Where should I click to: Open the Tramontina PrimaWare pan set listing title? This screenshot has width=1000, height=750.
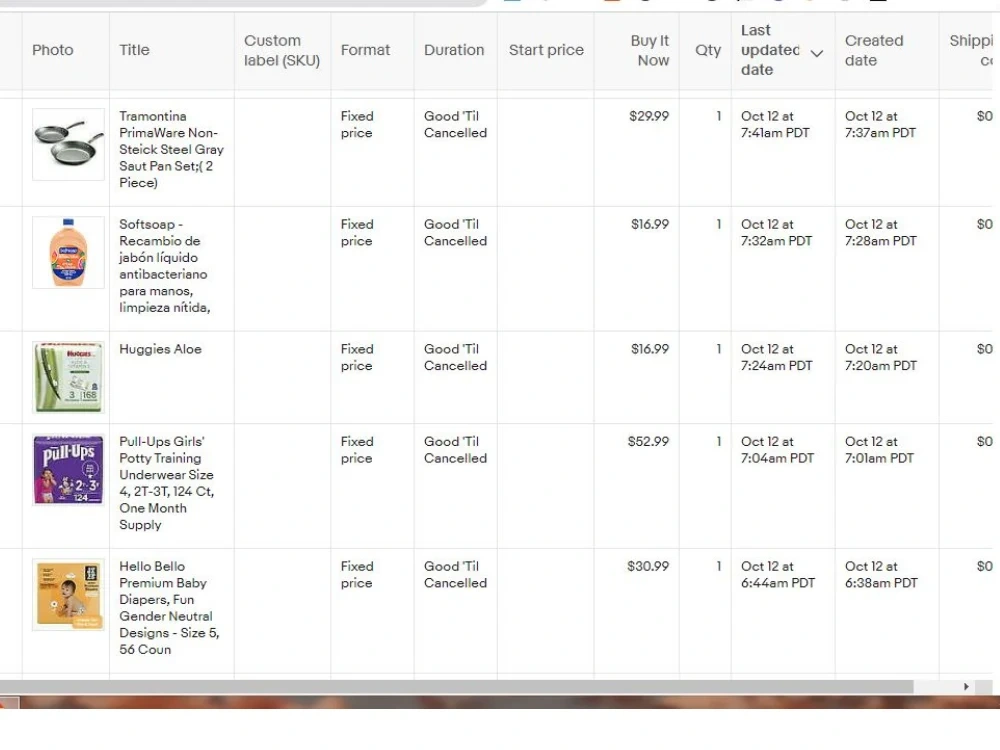[x=172, y=149]
